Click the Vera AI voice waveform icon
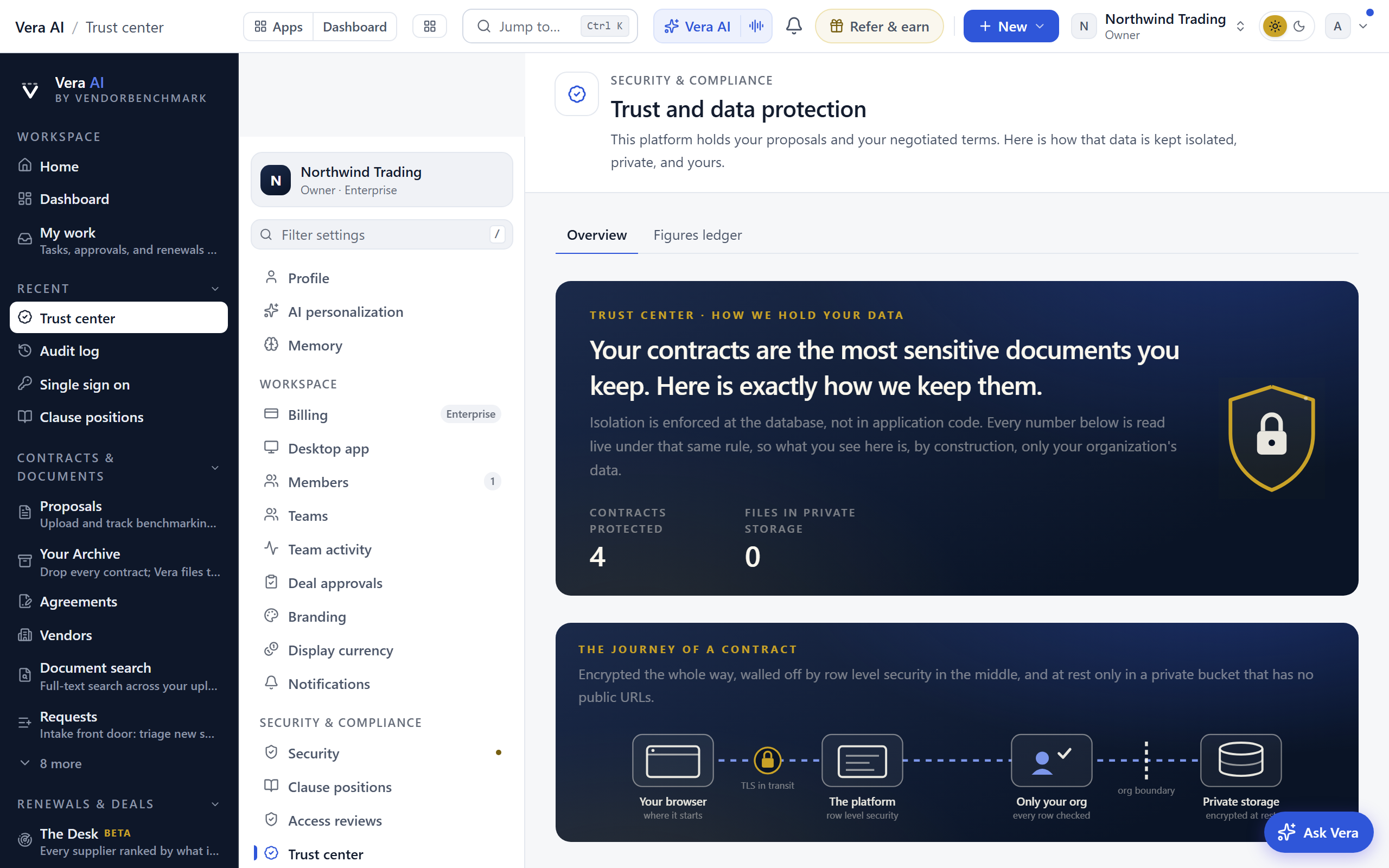1389x868 pixels. click(756, 27)
